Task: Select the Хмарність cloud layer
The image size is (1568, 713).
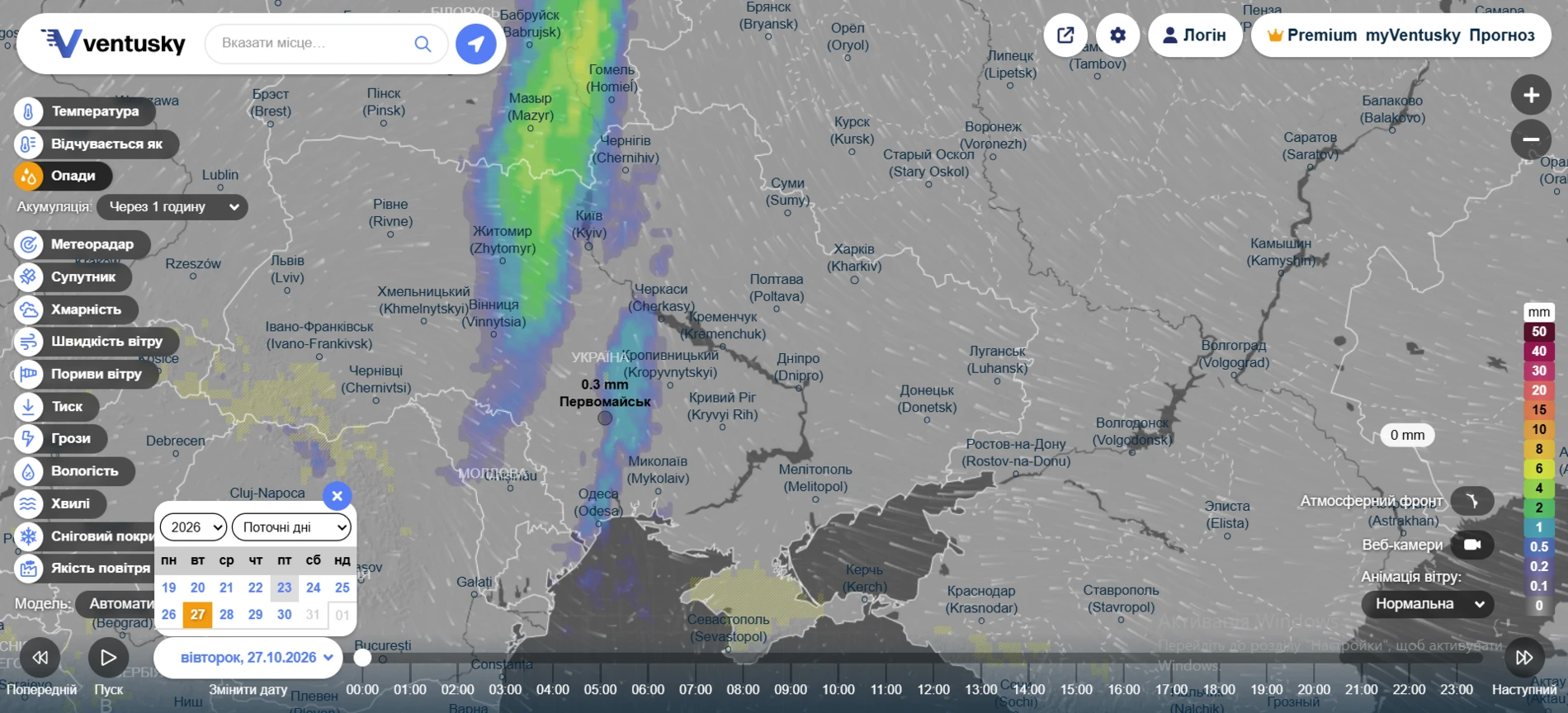Action: [x=76, y=309]
